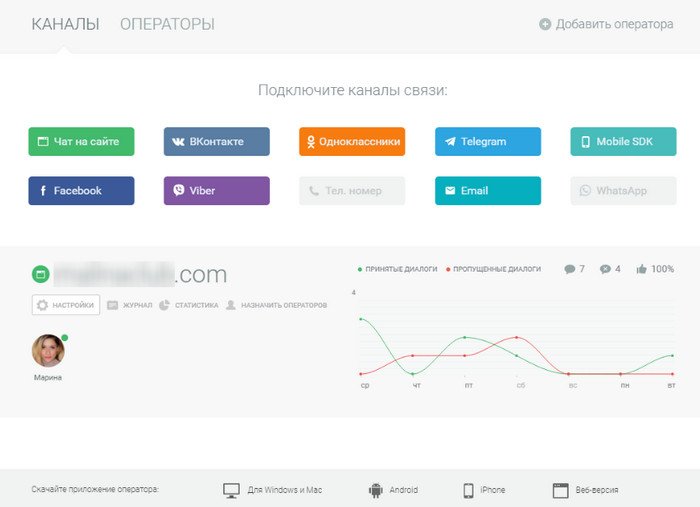Click the pie chart СТАТИСТИКА icon
The image size is (700, 507).
click(164, 305)
